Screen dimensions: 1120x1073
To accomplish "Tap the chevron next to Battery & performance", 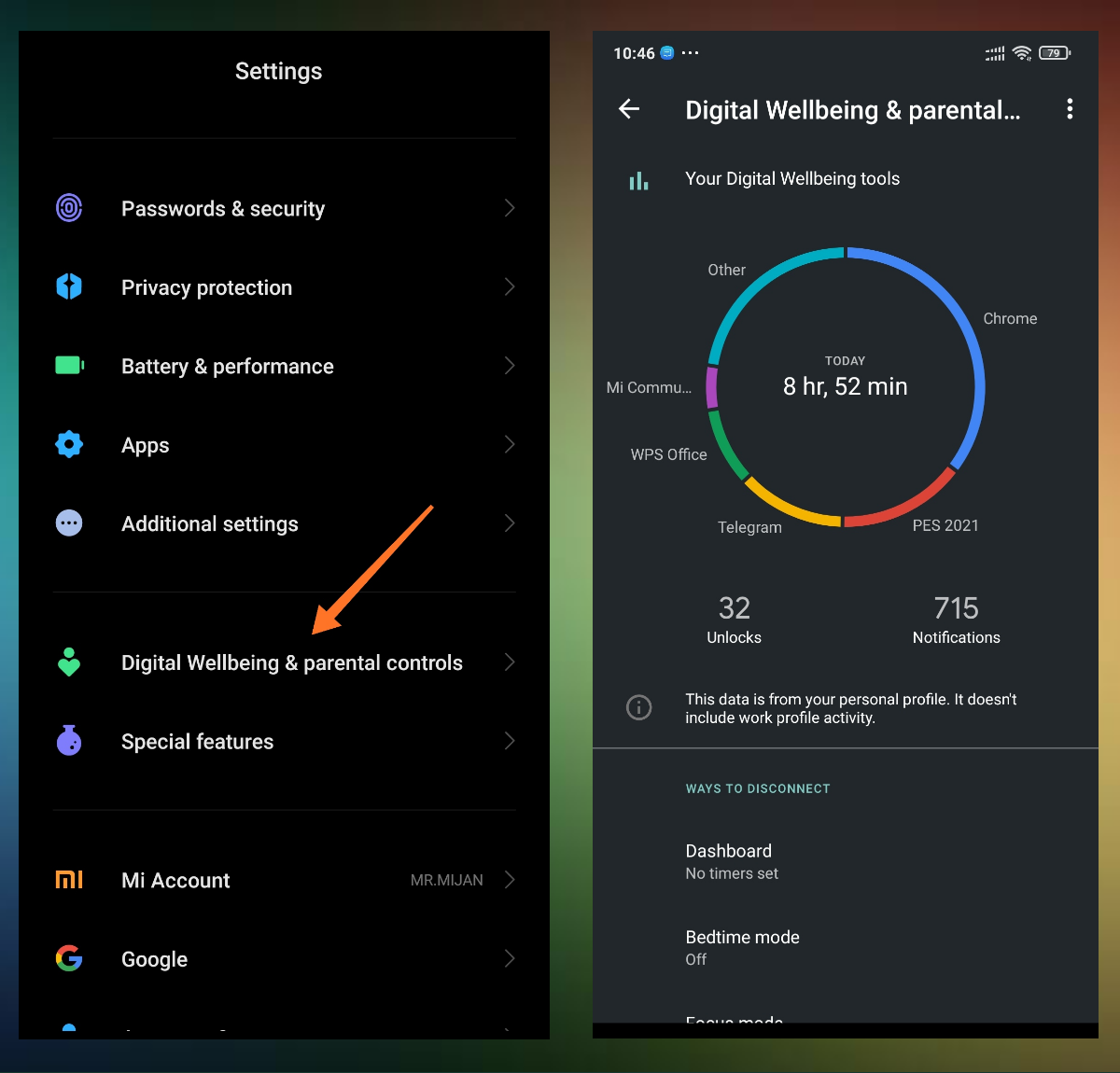I will tap(510, 366).
